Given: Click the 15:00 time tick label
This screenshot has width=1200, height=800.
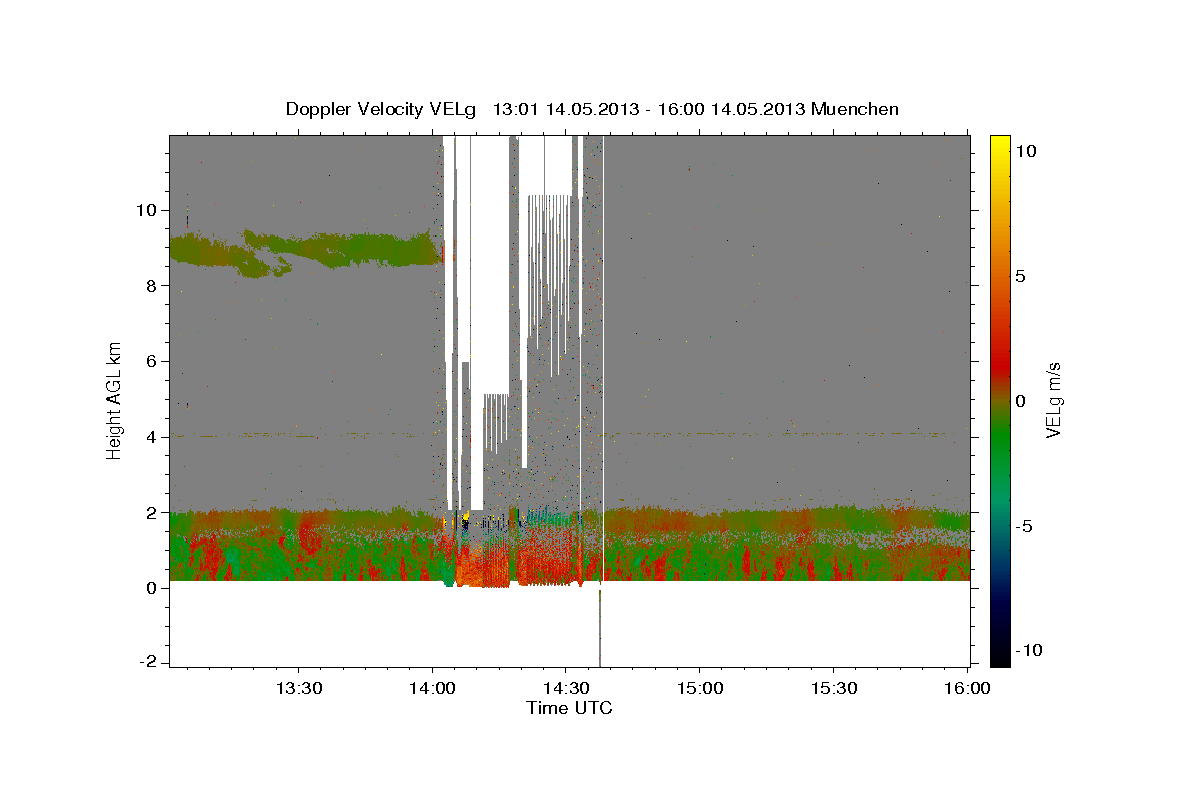Looking at the screenshot, I should coord(700,689).
